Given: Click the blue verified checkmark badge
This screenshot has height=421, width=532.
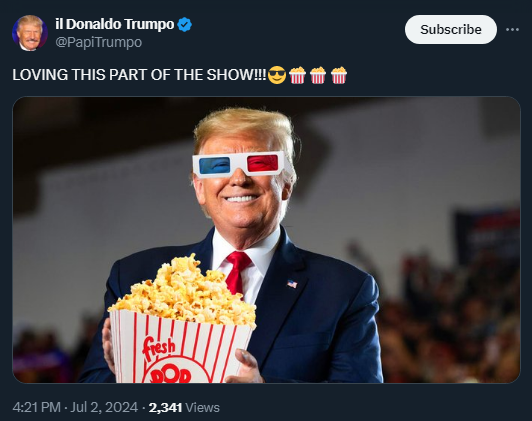Looking at the screenshot, I should coord(185,24).
